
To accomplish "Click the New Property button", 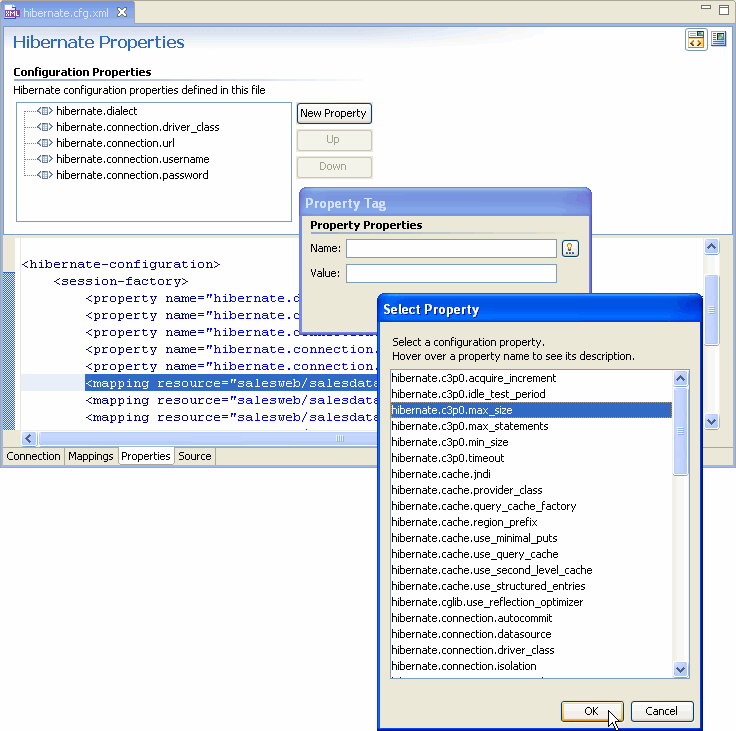I will click(334, 113).
